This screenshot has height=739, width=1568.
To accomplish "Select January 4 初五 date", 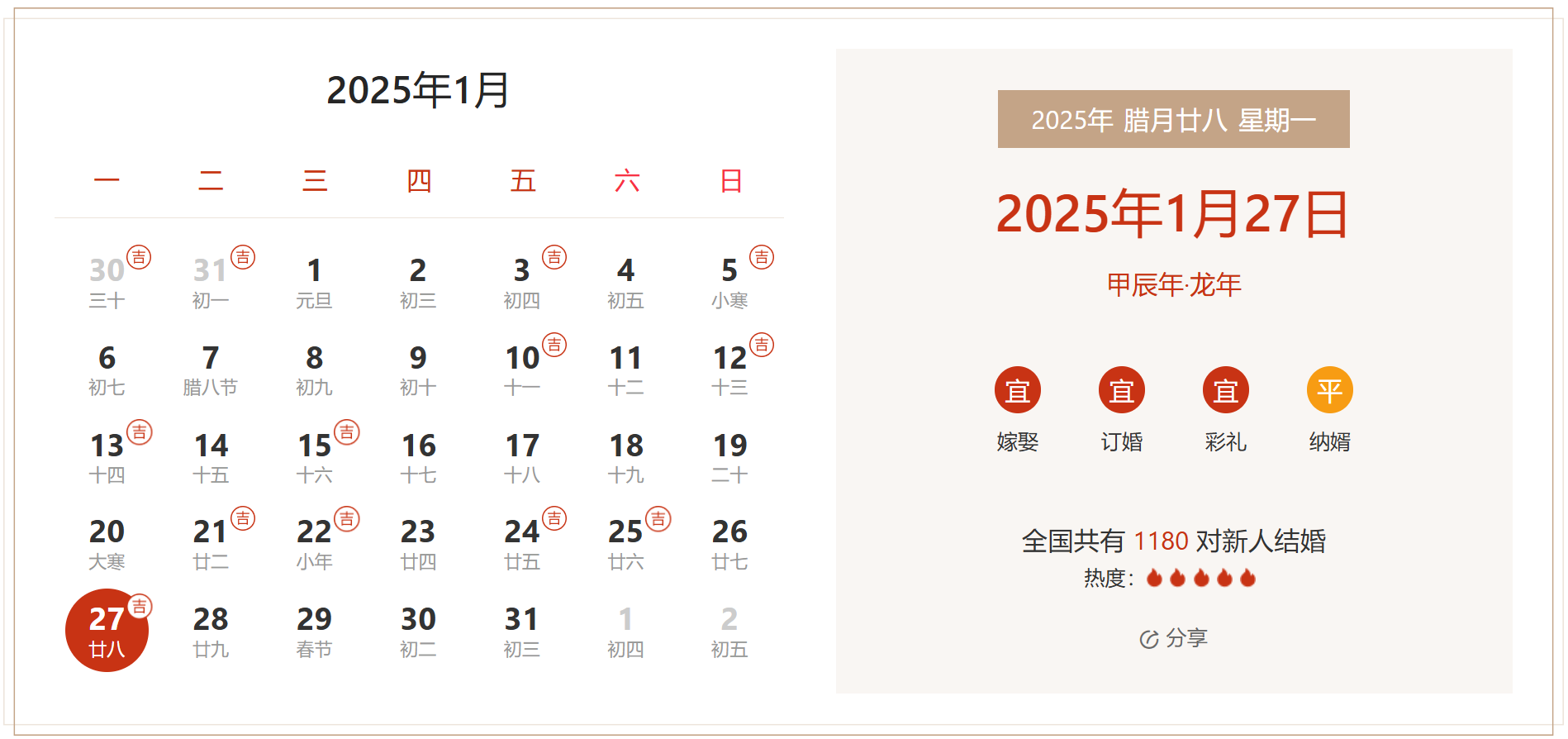I will [625, 283].
